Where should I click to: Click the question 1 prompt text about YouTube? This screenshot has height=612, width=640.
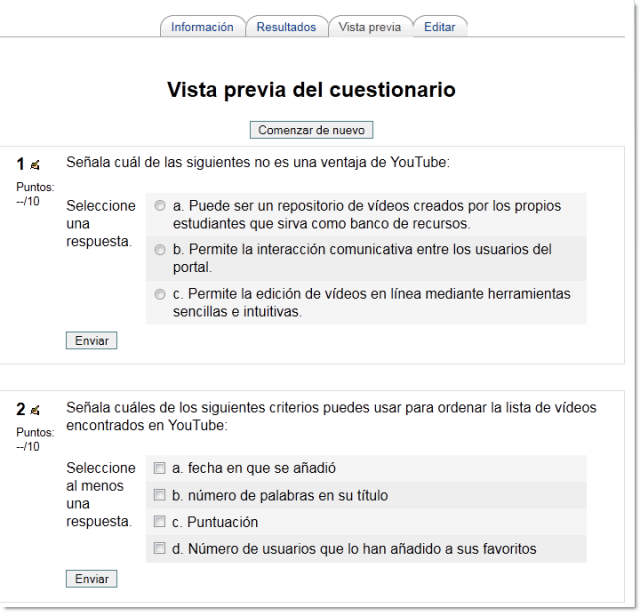(x=258, y=162)
